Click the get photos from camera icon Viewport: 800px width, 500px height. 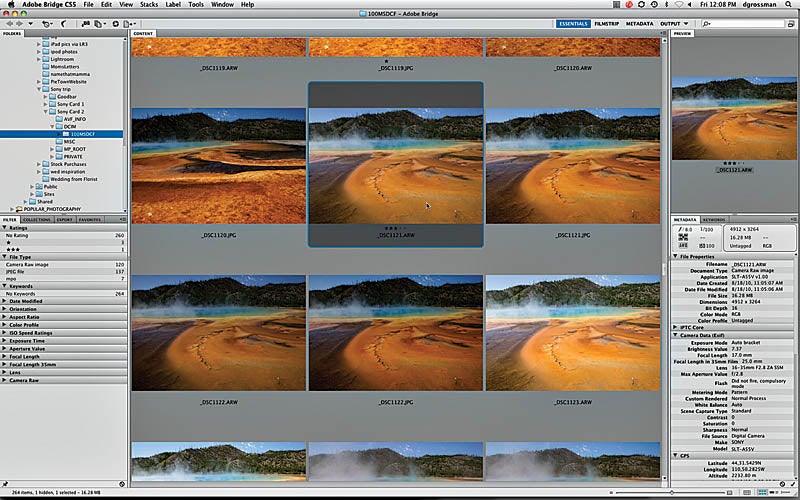(85, 23)
